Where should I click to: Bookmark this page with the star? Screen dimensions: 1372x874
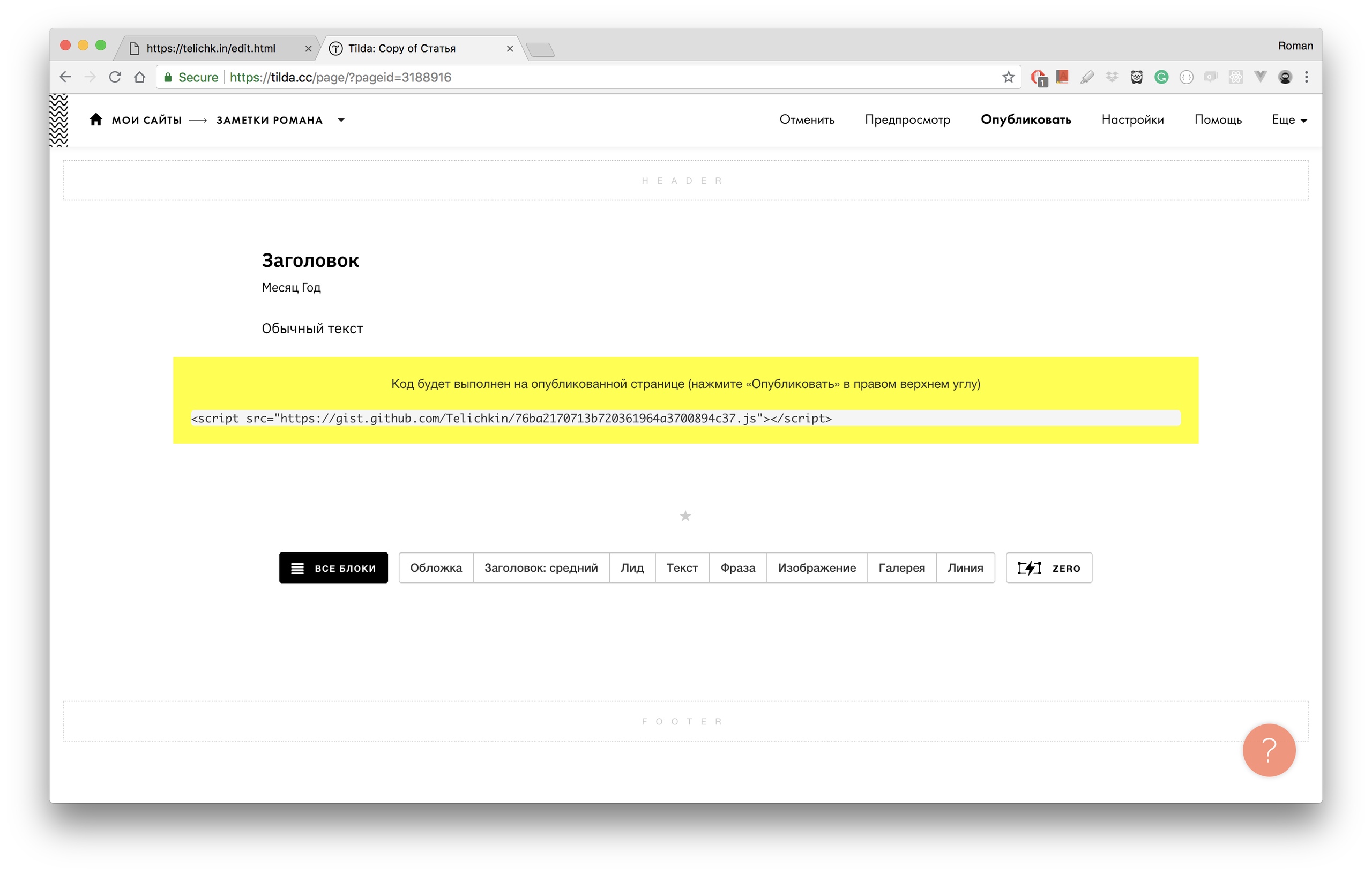click(1009, 77)
